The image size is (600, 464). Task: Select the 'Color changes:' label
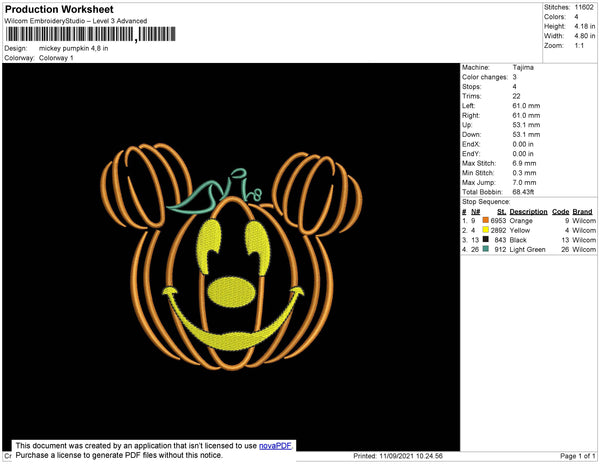[x=485, y=77]
